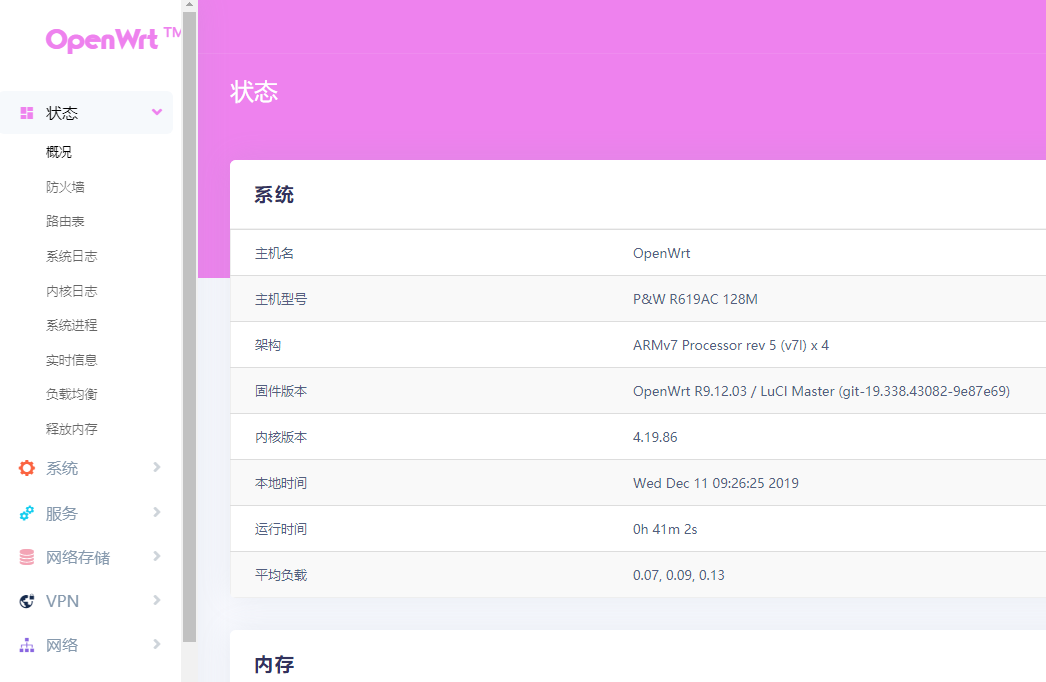
Task: Expand the 服务 menu arrow
Action: click(157, 512)
